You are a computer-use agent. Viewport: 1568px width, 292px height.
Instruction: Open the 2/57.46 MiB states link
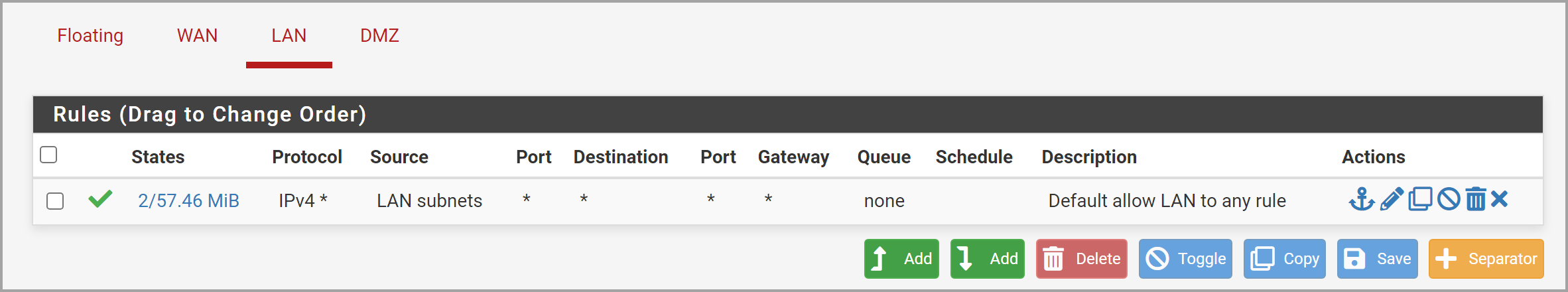188,201
